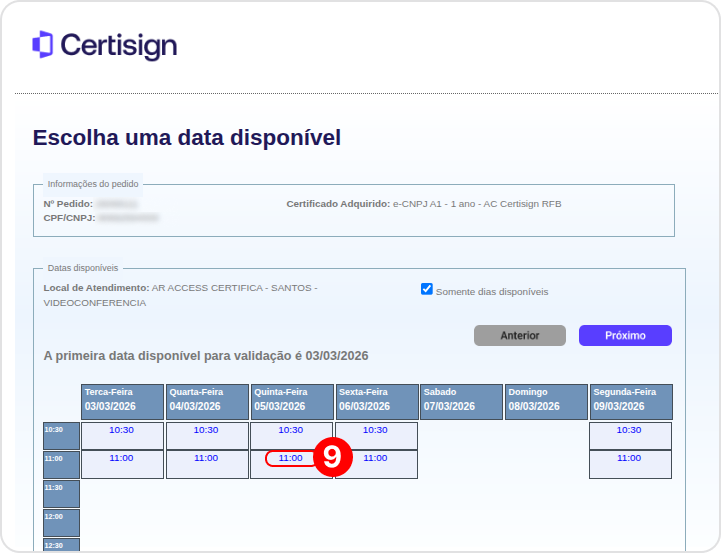Click the Nº Pedido label
This screenshot has height=553, width=721.
coord(68,204)
